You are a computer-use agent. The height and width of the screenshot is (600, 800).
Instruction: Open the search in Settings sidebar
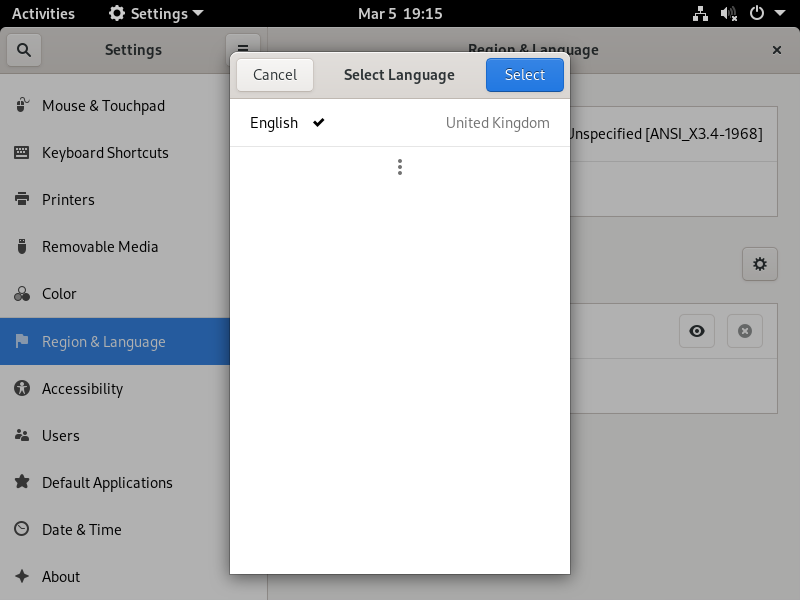pos(24,49)
